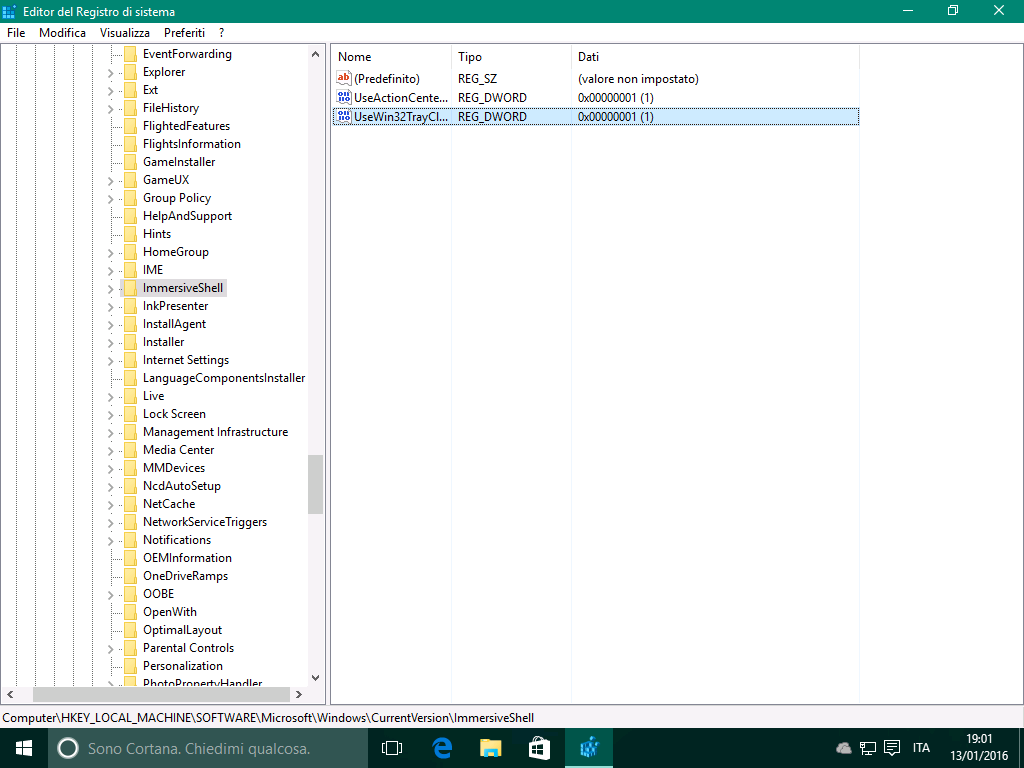Expand the Parental Controls tree node
The image size is (1024, 768).
pyautogui.click(x=110, y=649)
